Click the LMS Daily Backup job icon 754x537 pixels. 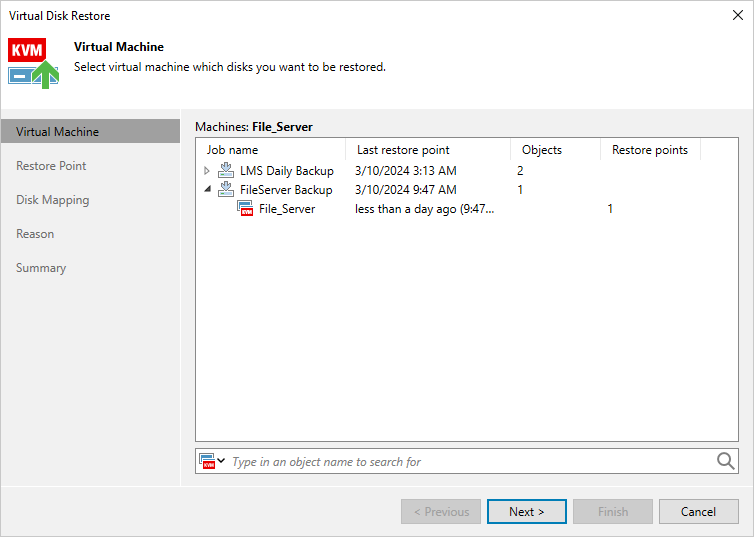pos(226,171)
